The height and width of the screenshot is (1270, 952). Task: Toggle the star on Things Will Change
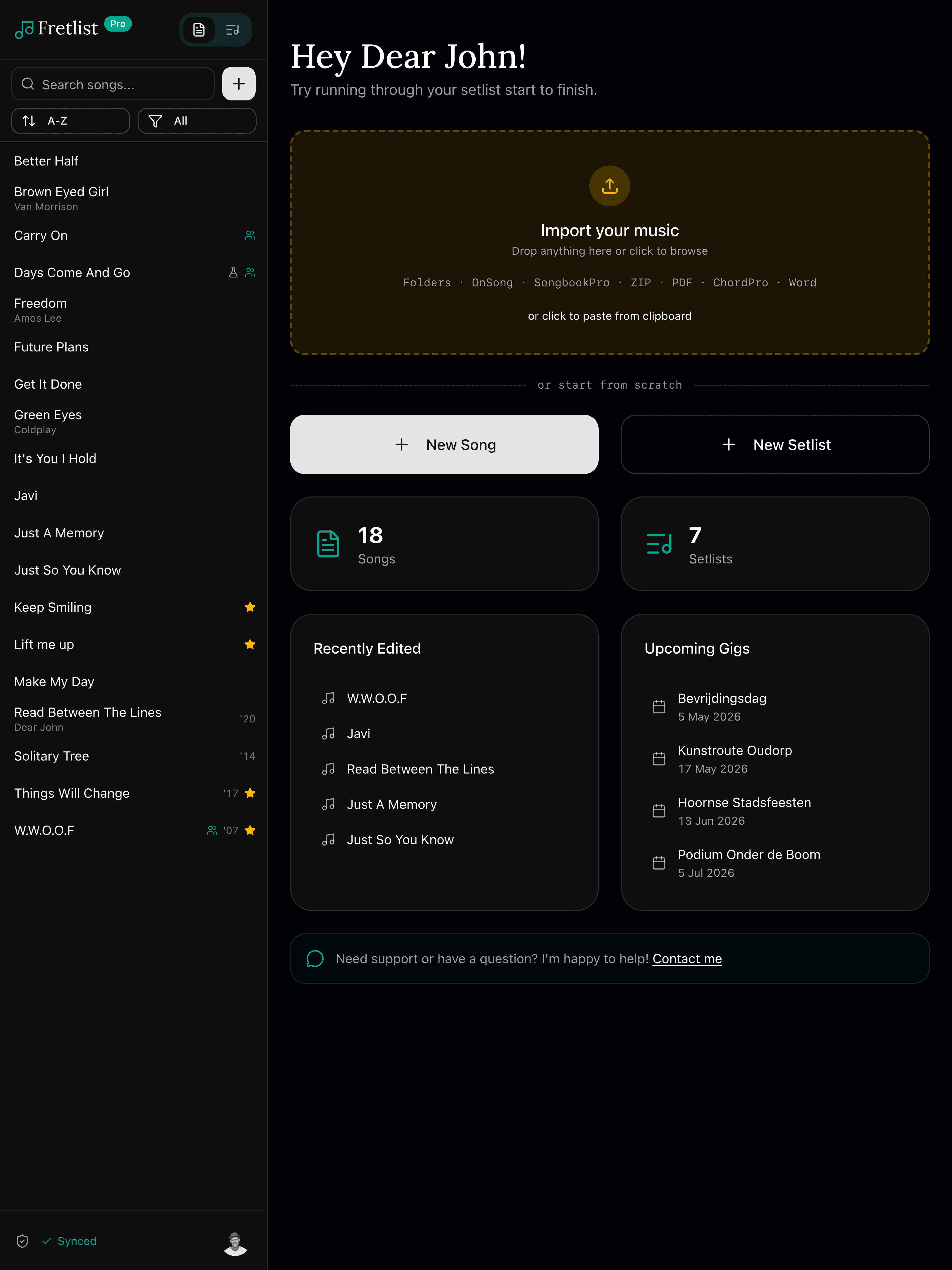click(250, 793)
